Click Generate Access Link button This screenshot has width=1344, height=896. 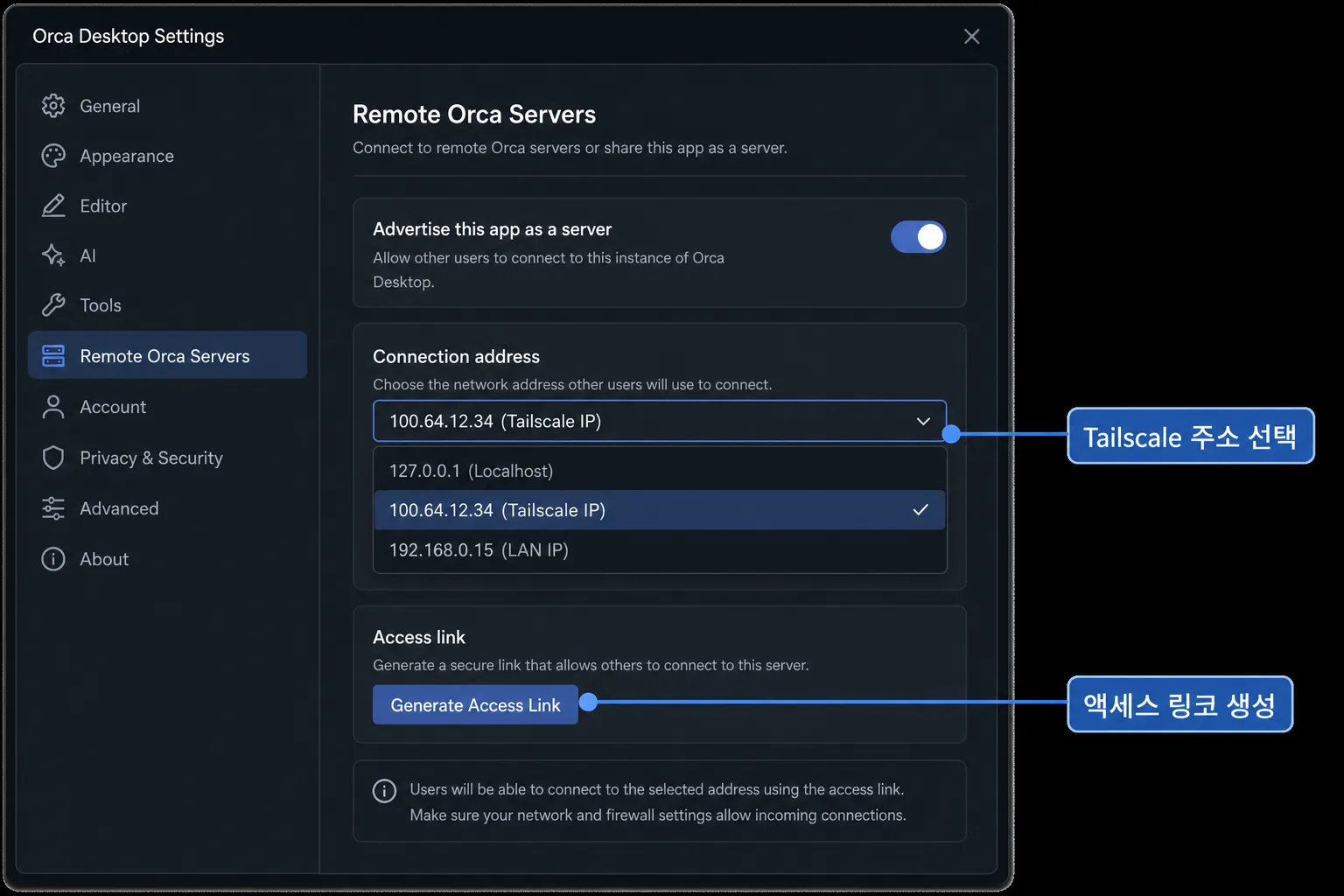pyautogui.click(x=475, y=704)
